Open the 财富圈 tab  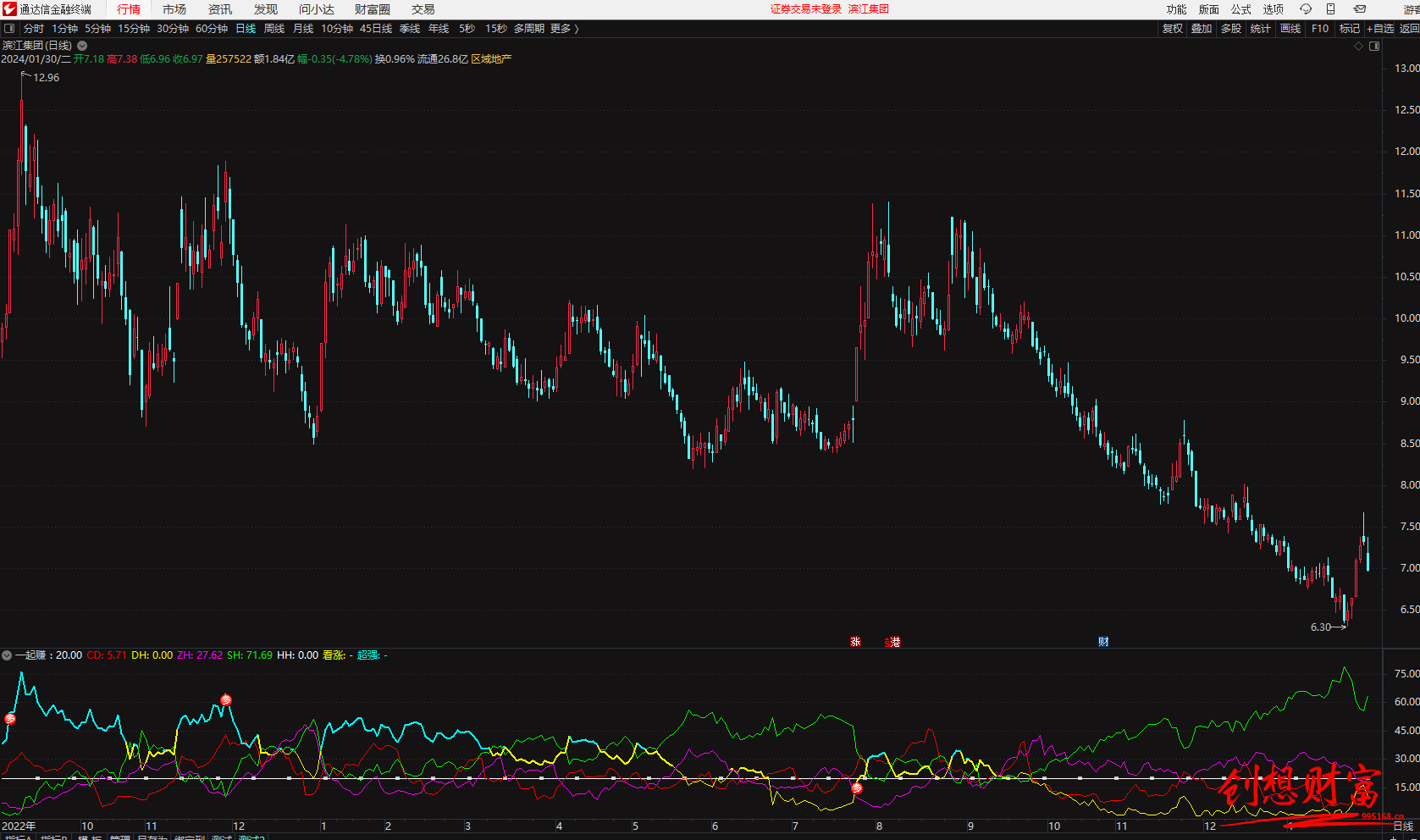pos(373,9)
